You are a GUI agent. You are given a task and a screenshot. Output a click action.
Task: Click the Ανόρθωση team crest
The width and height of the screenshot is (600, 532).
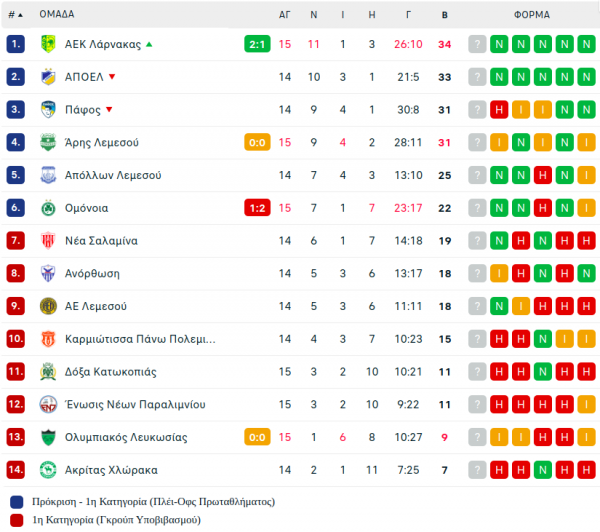pyautogui.click(x=48, y=273)
